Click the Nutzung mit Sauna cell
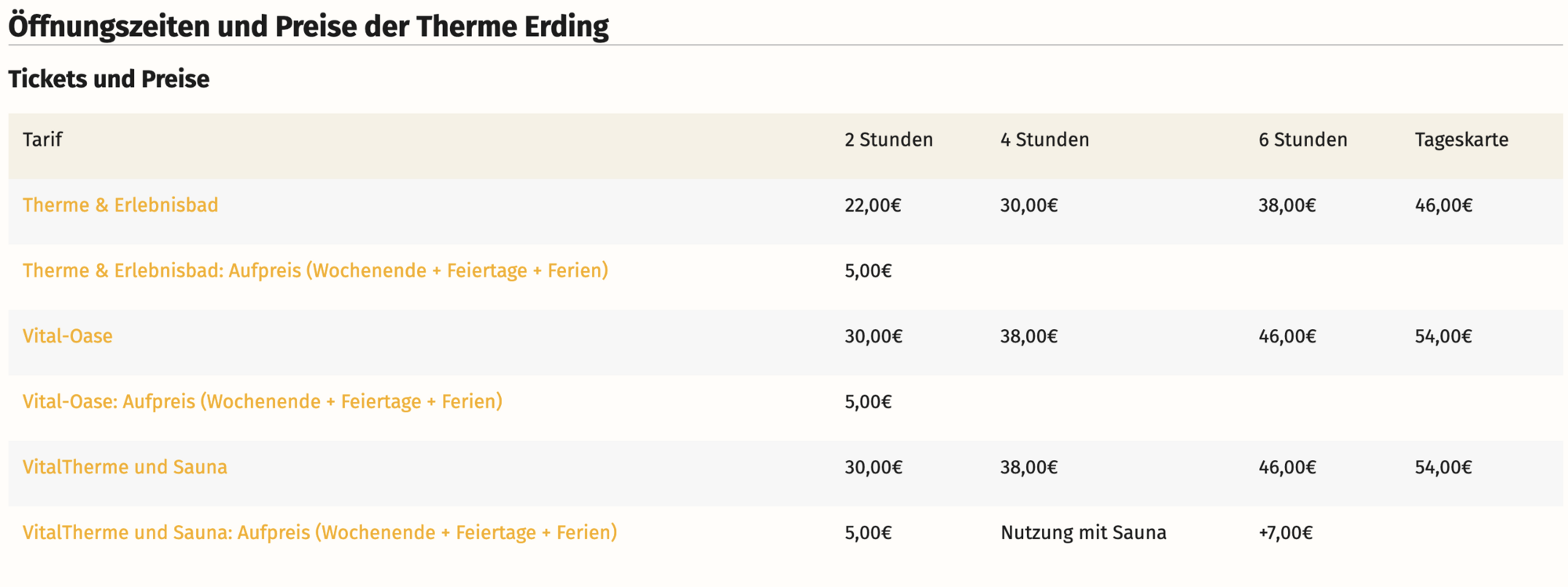Viewport: 1568px width, 587px height. point(1083,533)
